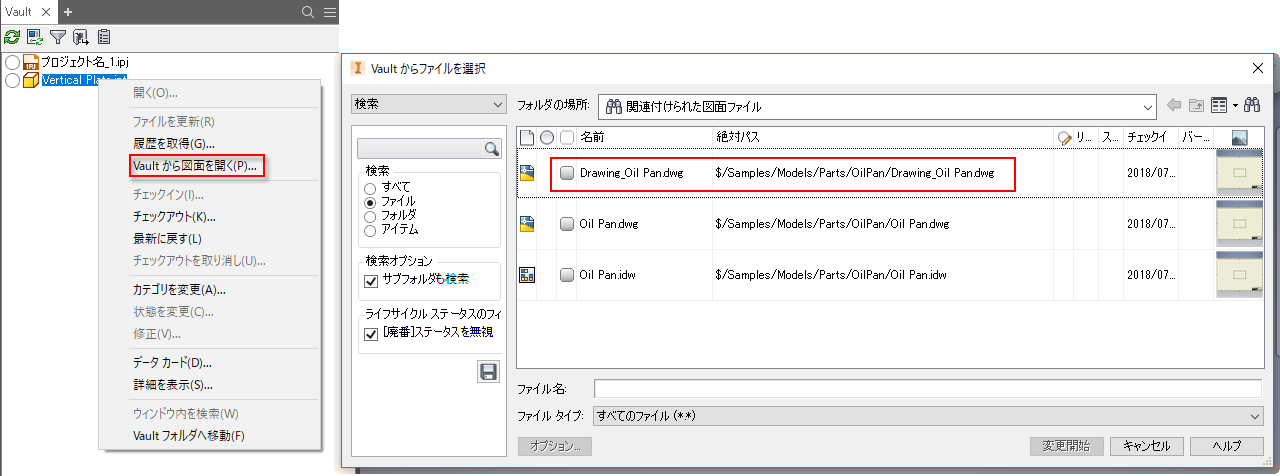
Task: Open the funnel filter icon in Vault panel
Action: (x=58, y=37)
